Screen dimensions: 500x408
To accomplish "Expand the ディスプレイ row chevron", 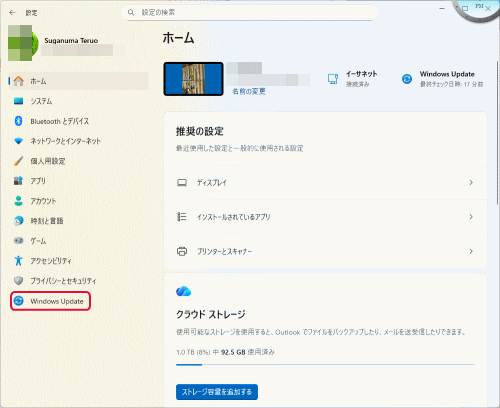I will [x=471, y=183].
